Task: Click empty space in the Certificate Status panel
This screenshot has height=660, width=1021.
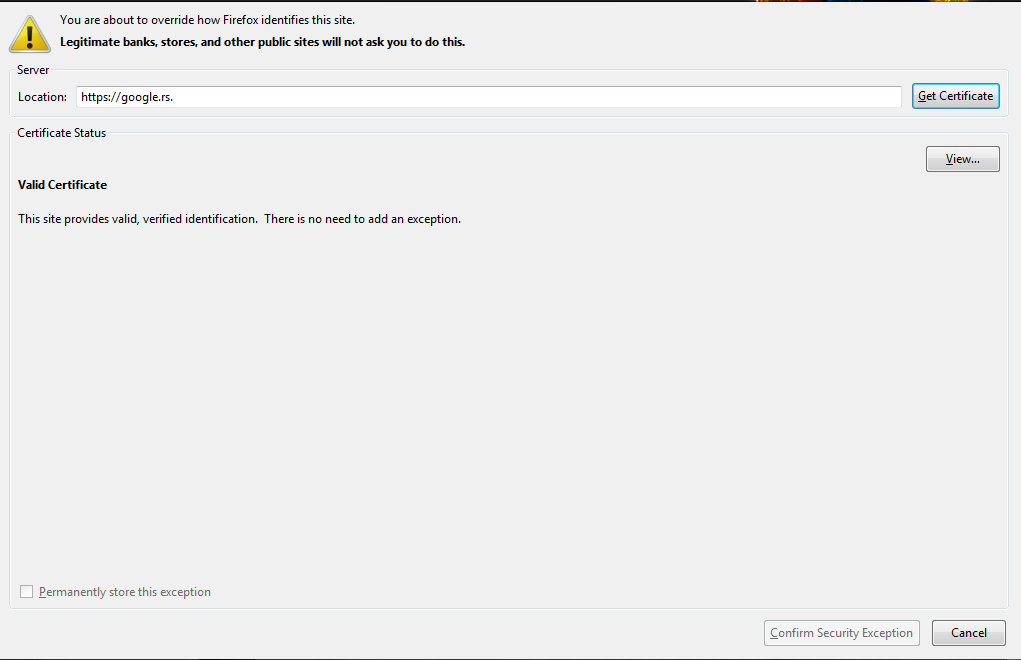Action: [x=500, y=400]
